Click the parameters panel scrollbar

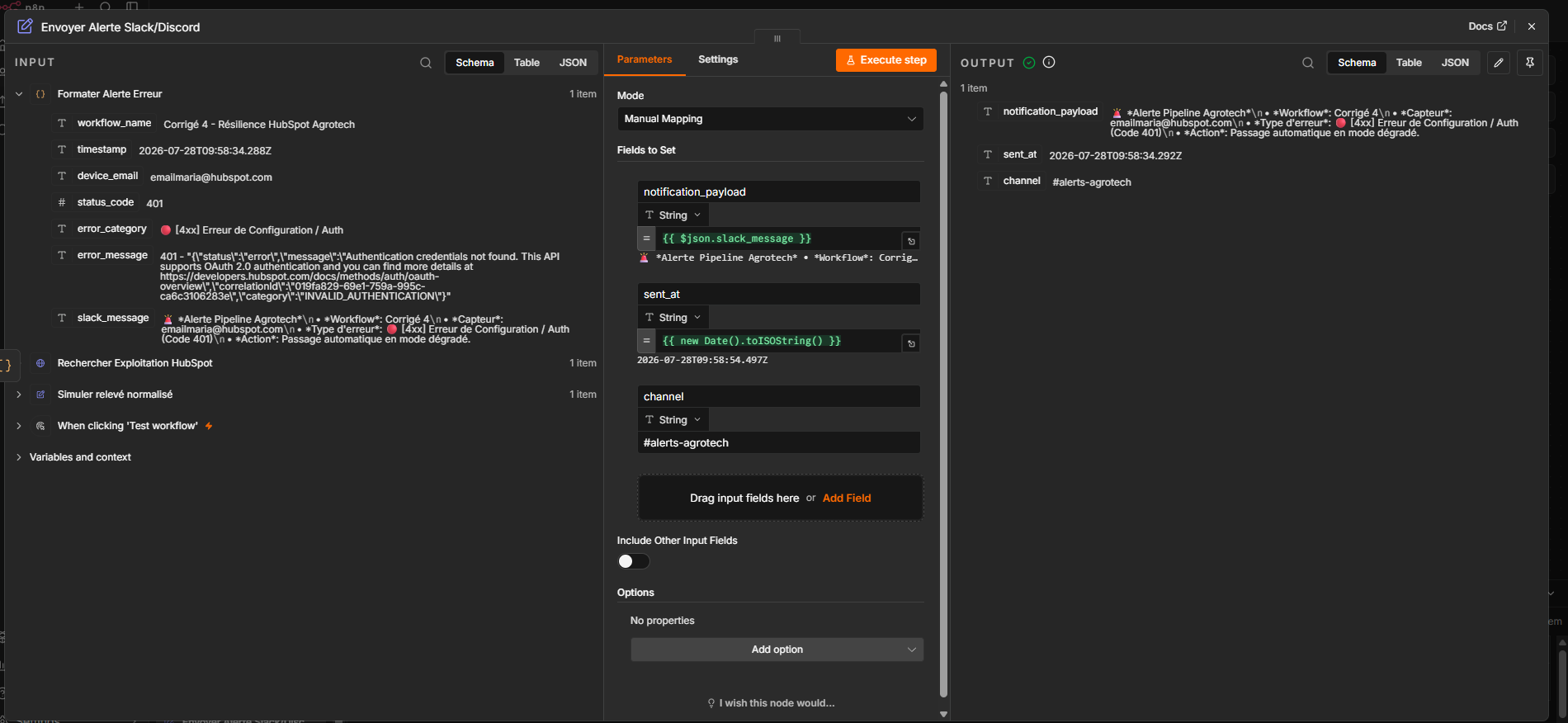coord(943,395)
